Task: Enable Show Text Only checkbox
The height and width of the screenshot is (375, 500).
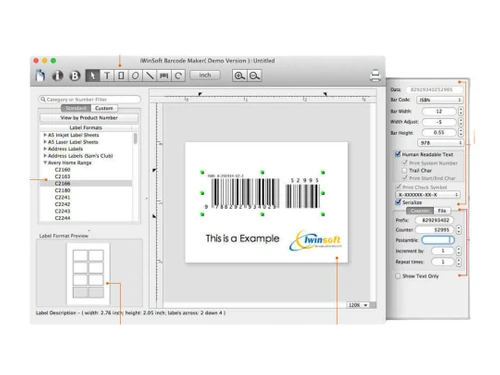Action: (398, 276)
